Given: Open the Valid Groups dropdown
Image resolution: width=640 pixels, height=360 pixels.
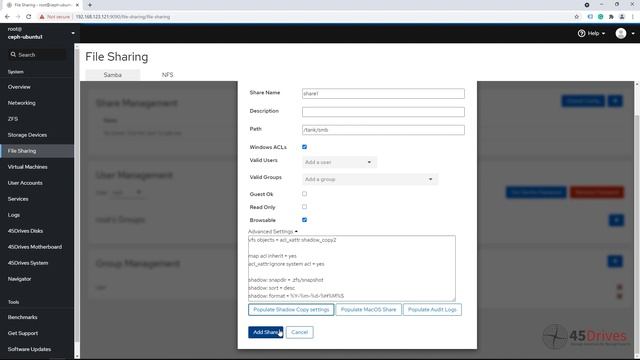Looking at the screenshot, I should (x=370, y=179).
